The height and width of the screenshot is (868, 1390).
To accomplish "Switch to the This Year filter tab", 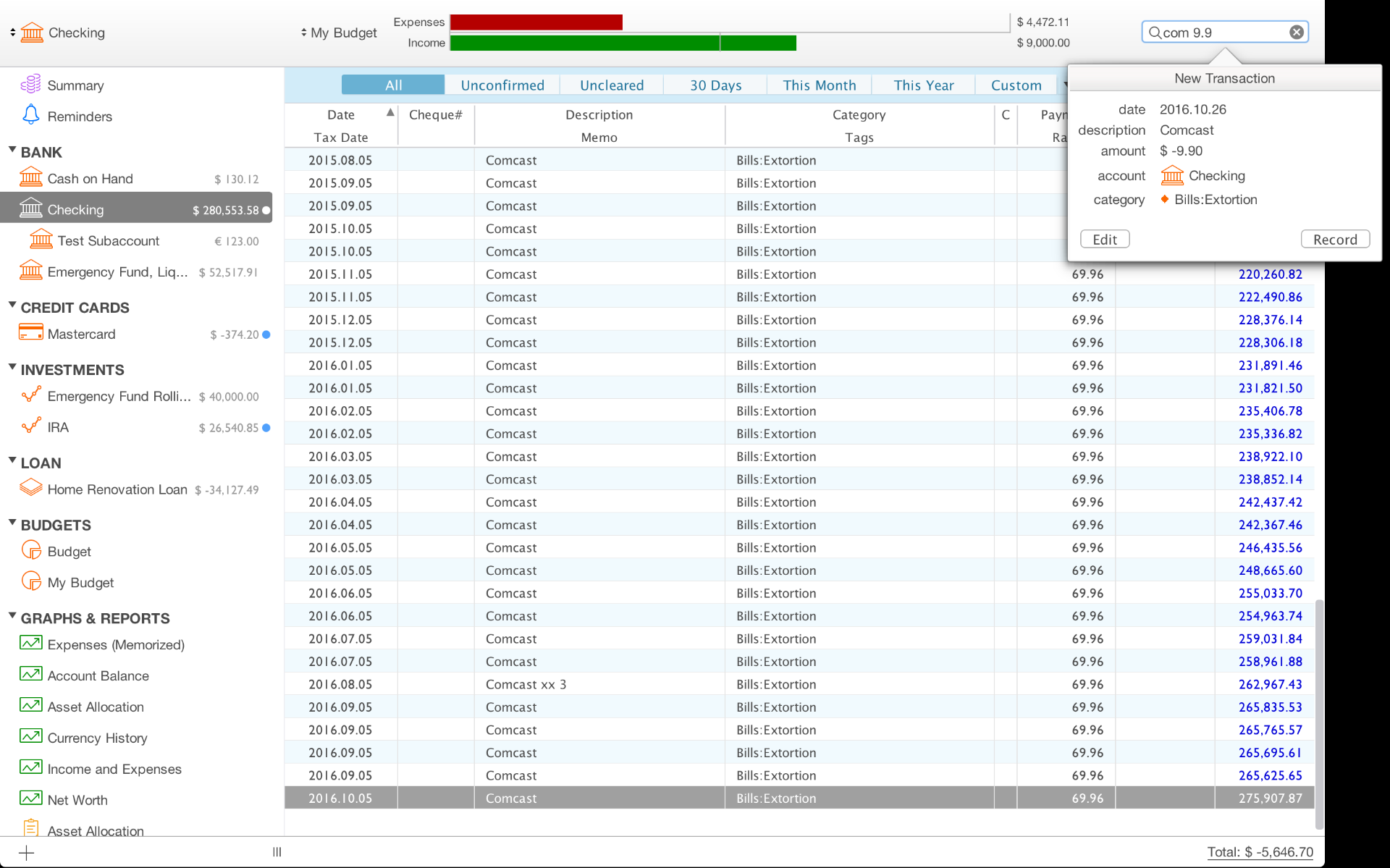I will (924, 85).
